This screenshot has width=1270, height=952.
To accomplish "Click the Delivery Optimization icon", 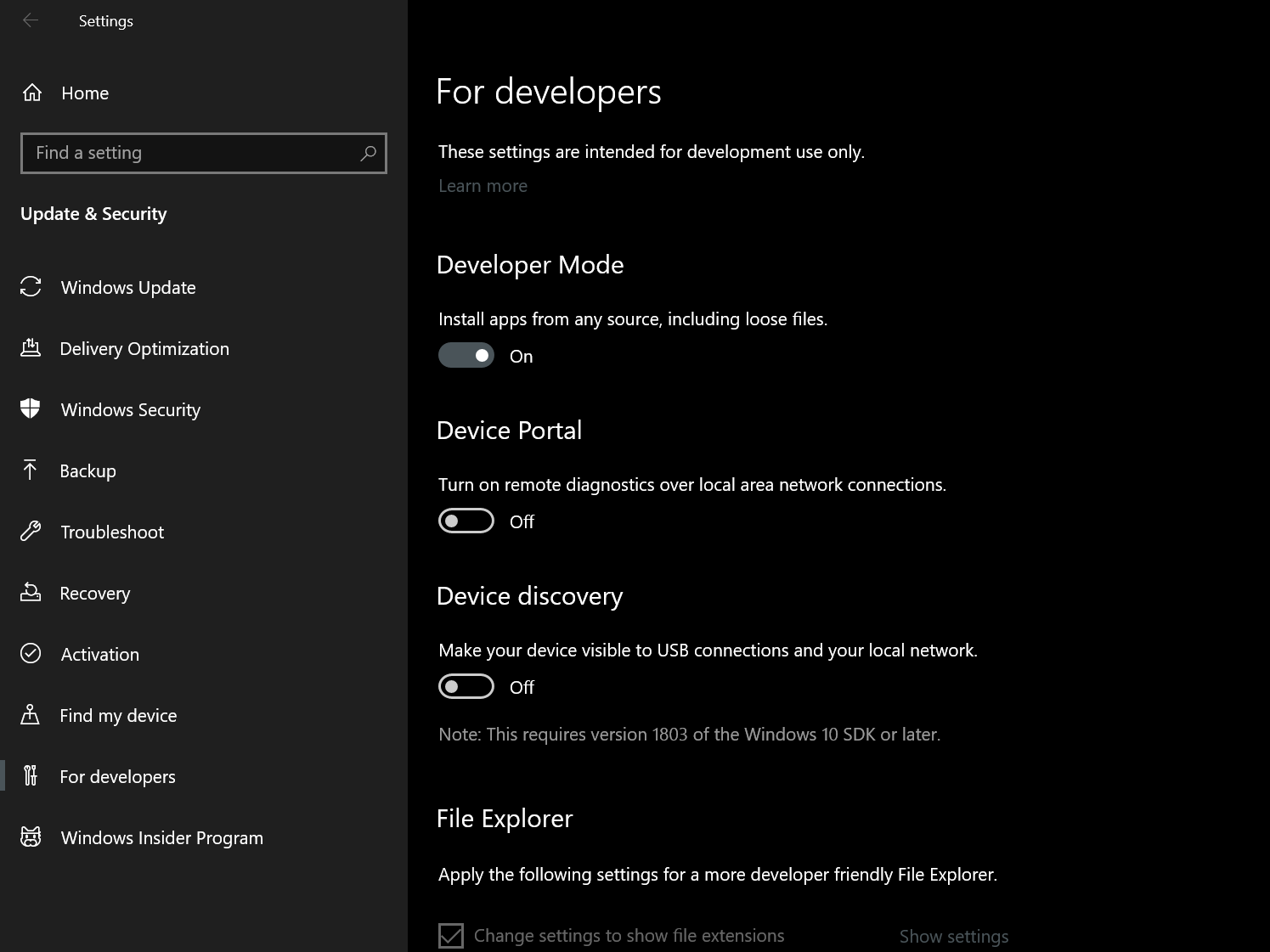I will (31, 348).
